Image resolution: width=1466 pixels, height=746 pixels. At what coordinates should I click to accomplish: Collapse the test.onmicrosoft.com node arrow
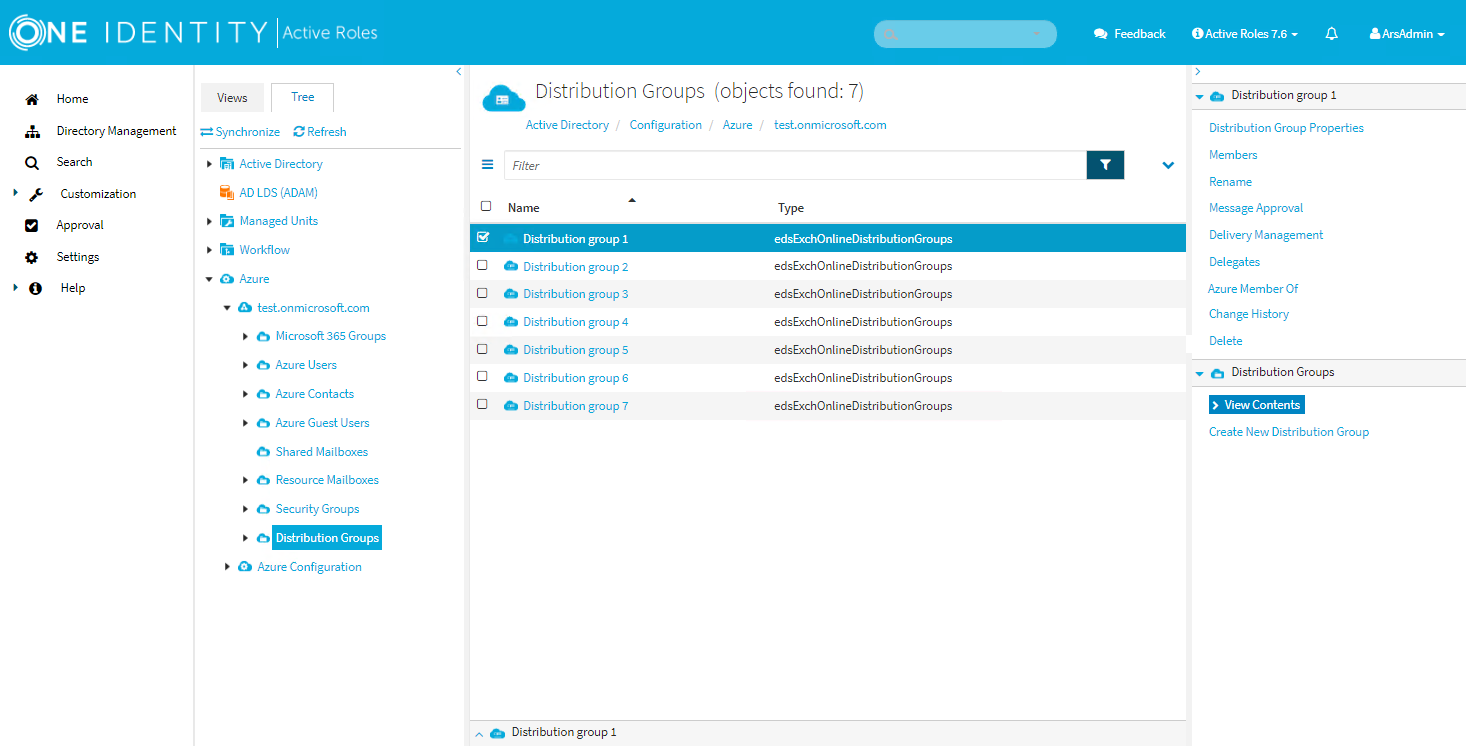point(227,308)
